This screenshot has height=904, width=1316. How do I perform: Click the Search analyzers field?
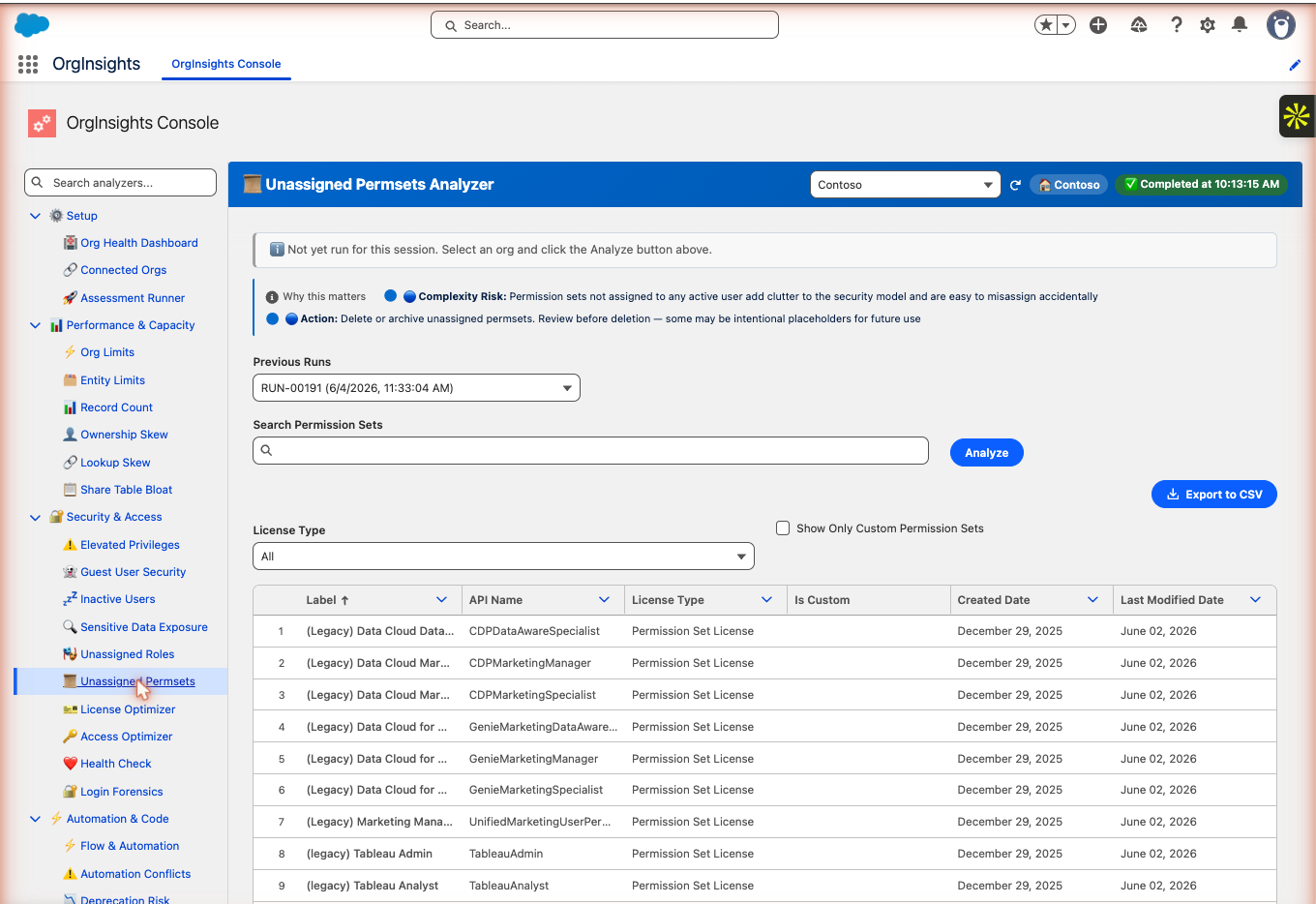click(x=120, y=183)
